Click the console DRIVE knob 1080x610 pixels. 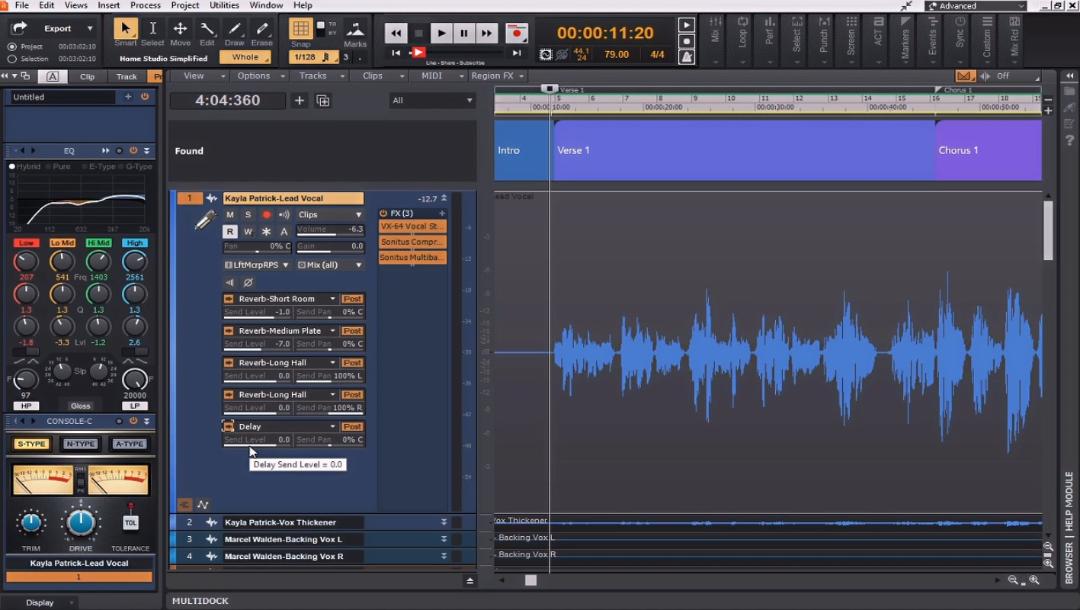81,523
